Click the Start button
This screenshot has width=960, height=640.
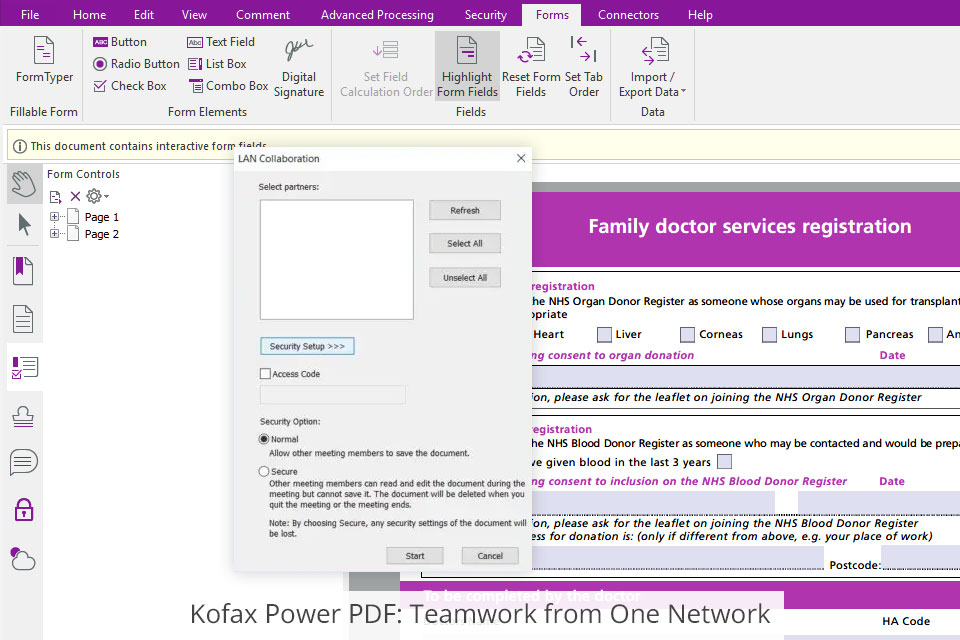click(414, 555)
